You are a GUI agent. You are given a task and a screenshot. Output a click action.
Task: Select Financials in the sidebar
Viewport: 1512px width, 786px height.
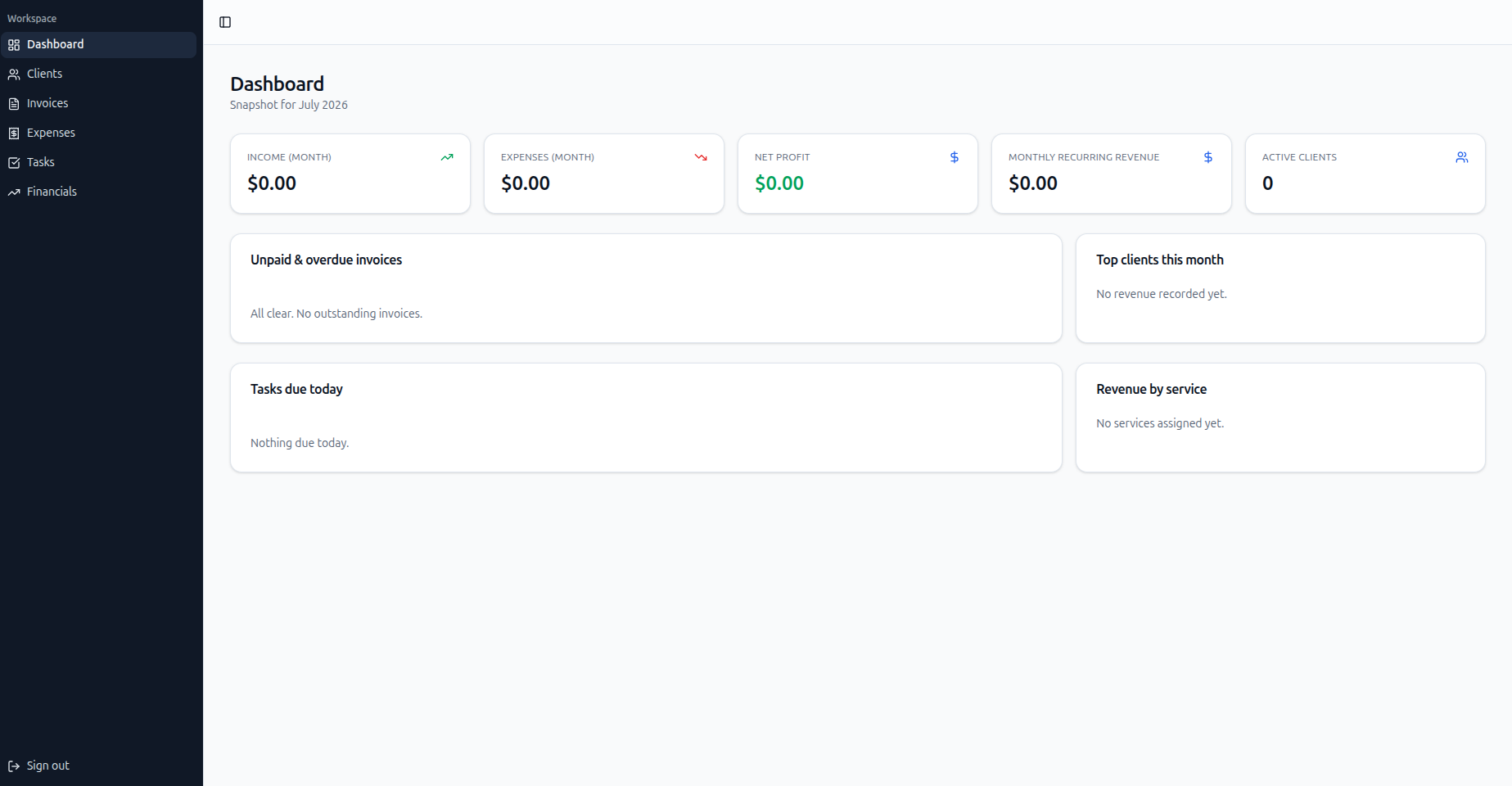[98, 192]
